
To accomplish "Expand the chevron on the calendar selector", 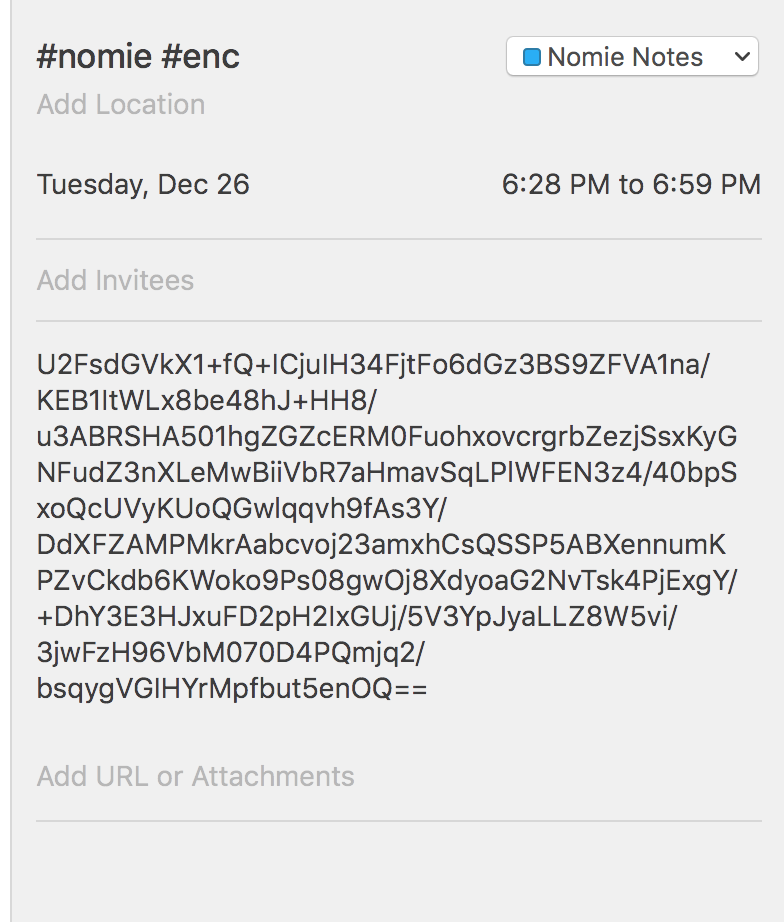I will pyautogui.click(x=742, y=57).
